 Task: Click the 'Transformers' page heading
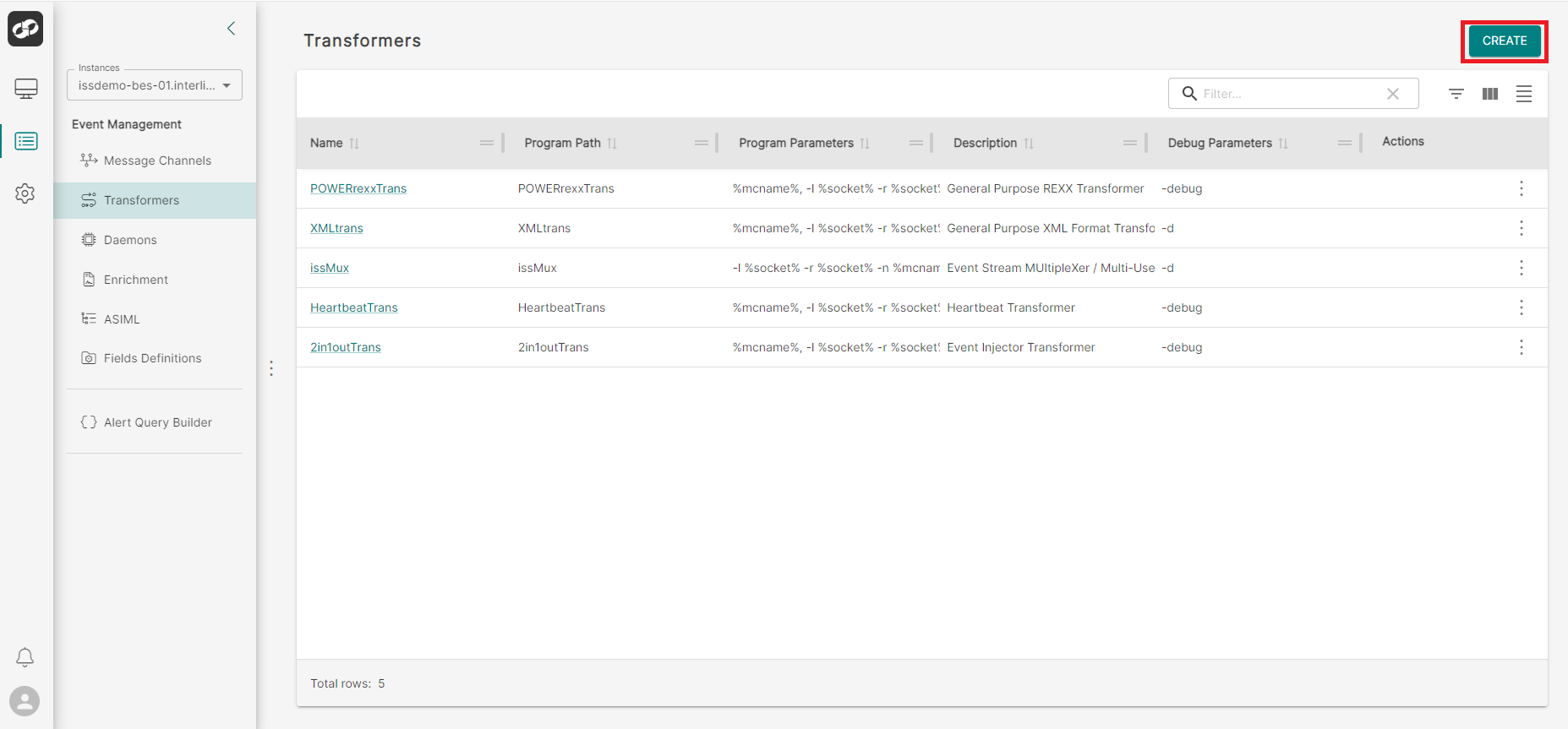click(363, 41)
